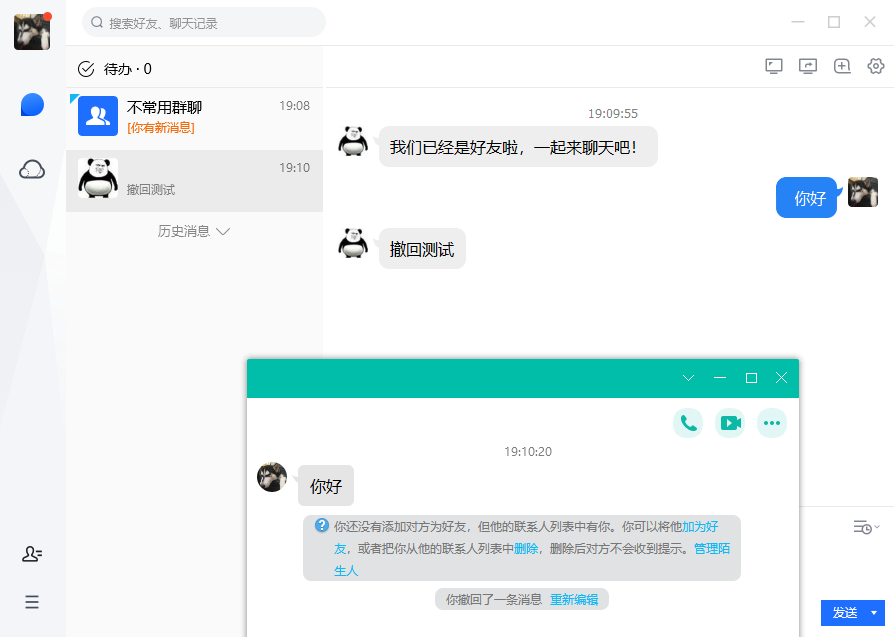The image size is (894, 637).
Task: Open the hamburger main menu in sidebar
Action: pos(31,602)
